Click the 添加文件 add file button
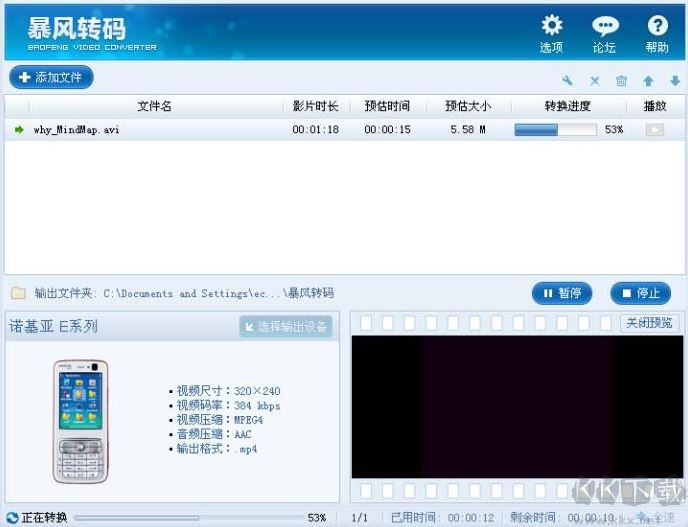Viewport: 688px width, 527px height. point(51,77)
